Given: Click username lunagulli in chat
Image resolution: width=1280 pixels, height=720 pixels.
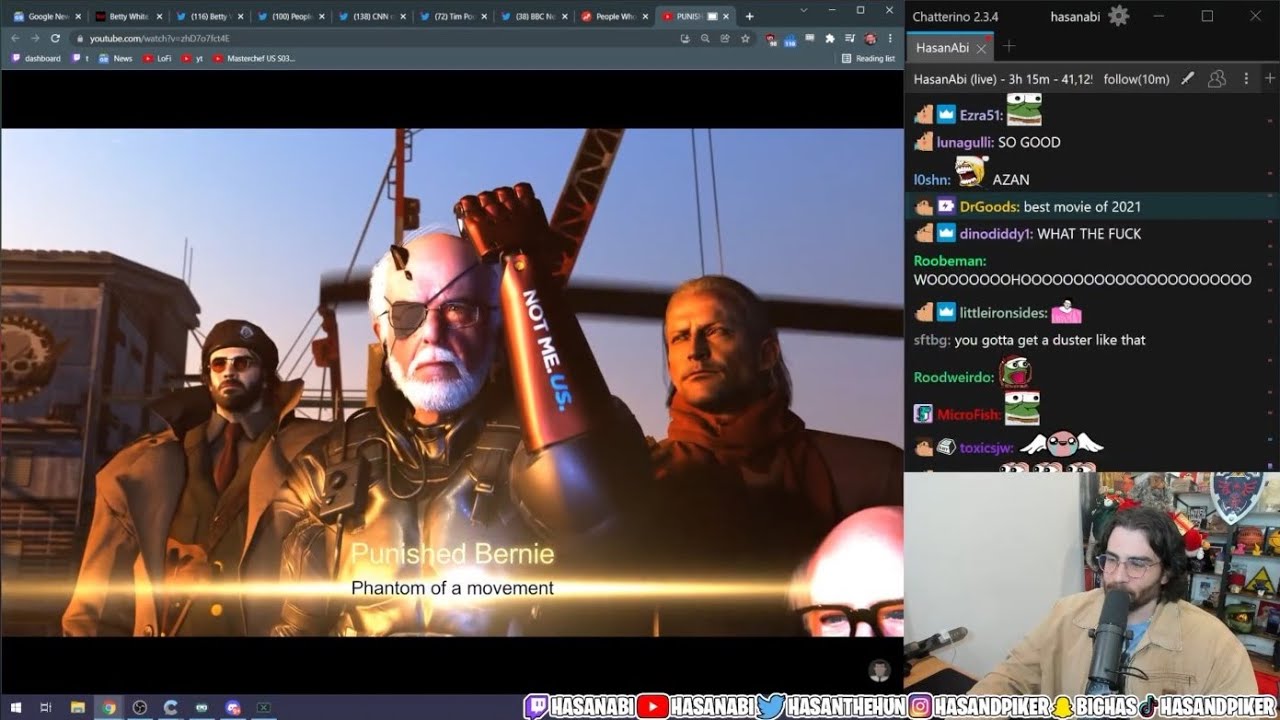Looking at the screenshot, I should [965, 143].
